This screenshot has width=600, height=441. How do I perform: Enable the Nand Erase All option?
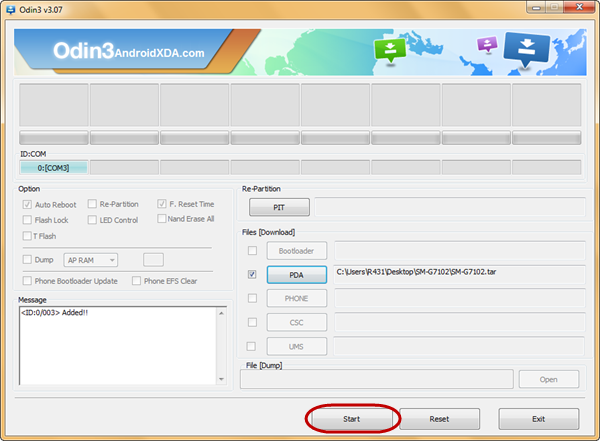pos(161,219)
